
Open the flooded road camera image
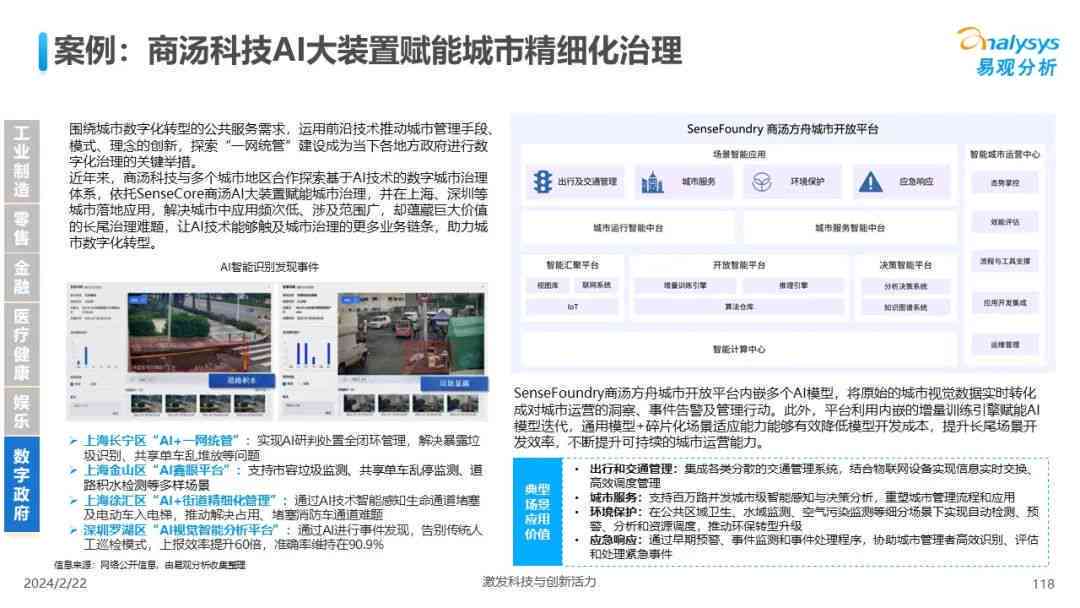coord(199,333)
